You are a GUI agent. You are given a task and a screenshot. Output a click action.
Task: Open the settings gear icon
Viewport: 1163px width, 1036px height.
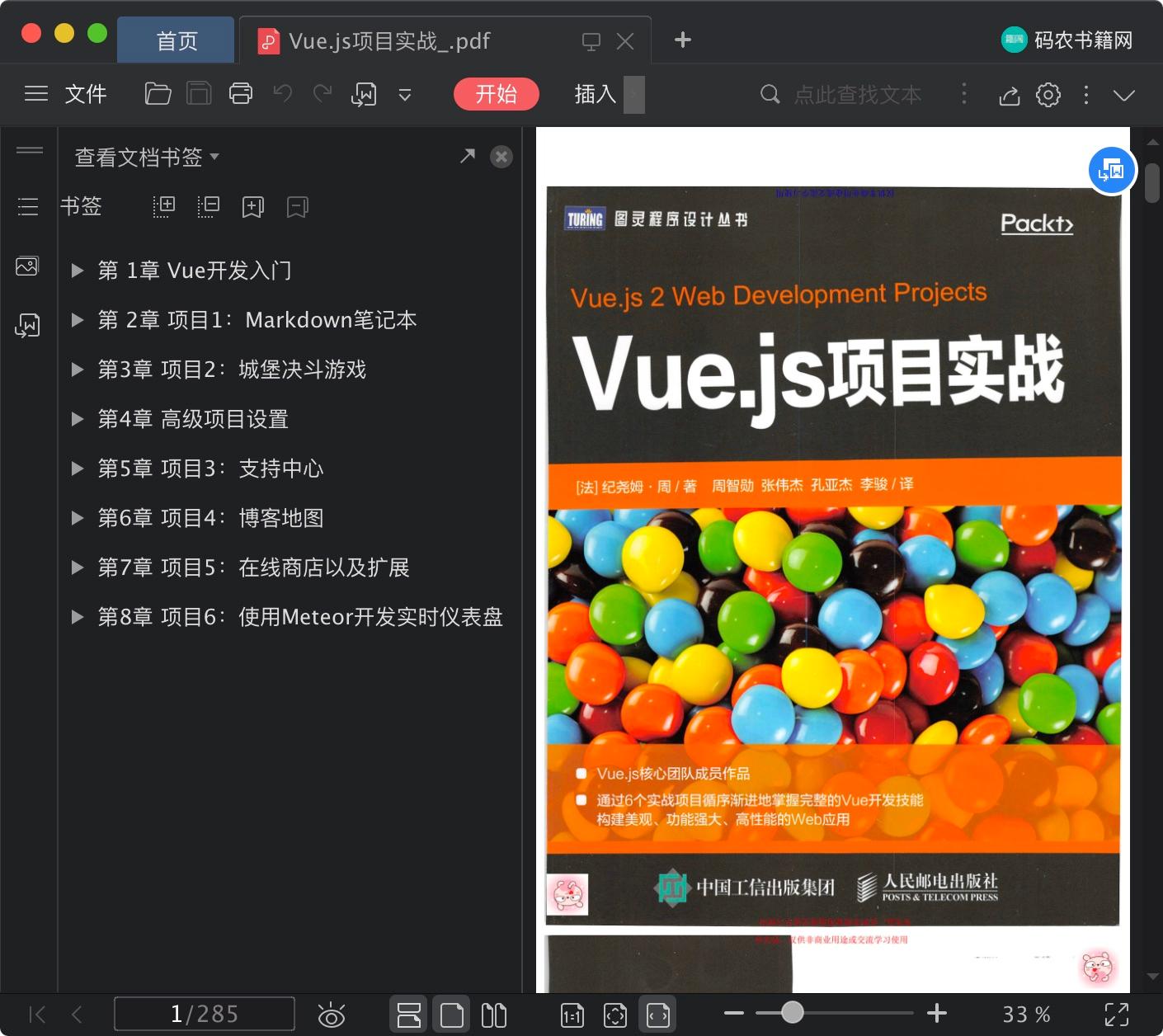click(1048, 95)
